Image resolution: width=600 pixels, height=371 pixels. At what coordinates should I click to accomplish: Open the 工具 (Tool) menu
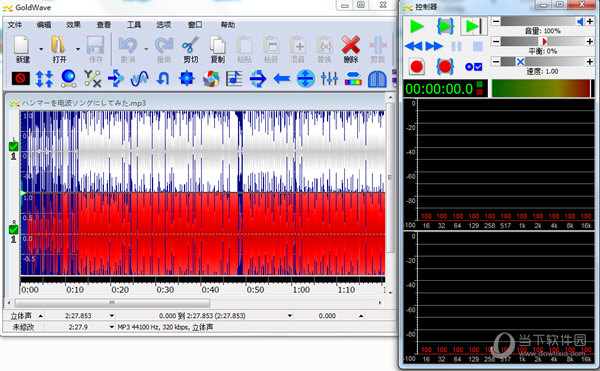[134, 25]
